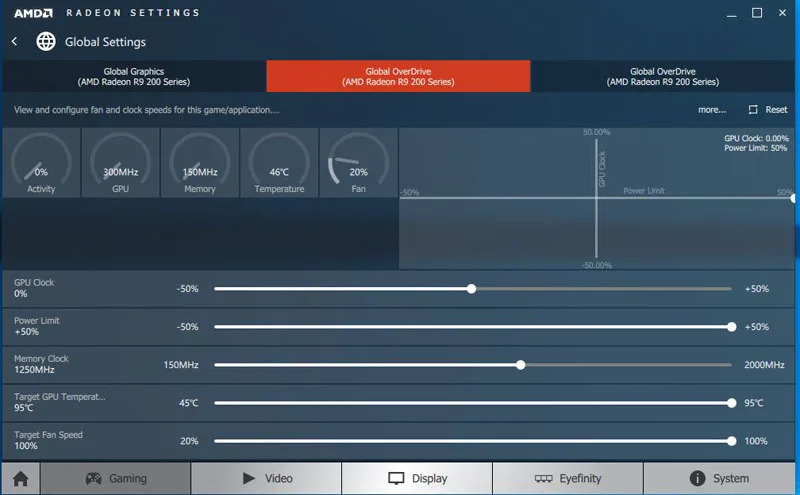Click the Memory Clock slider handle
Image resolution: width=800 pixels, height=495 pixels.
[521, 365]
